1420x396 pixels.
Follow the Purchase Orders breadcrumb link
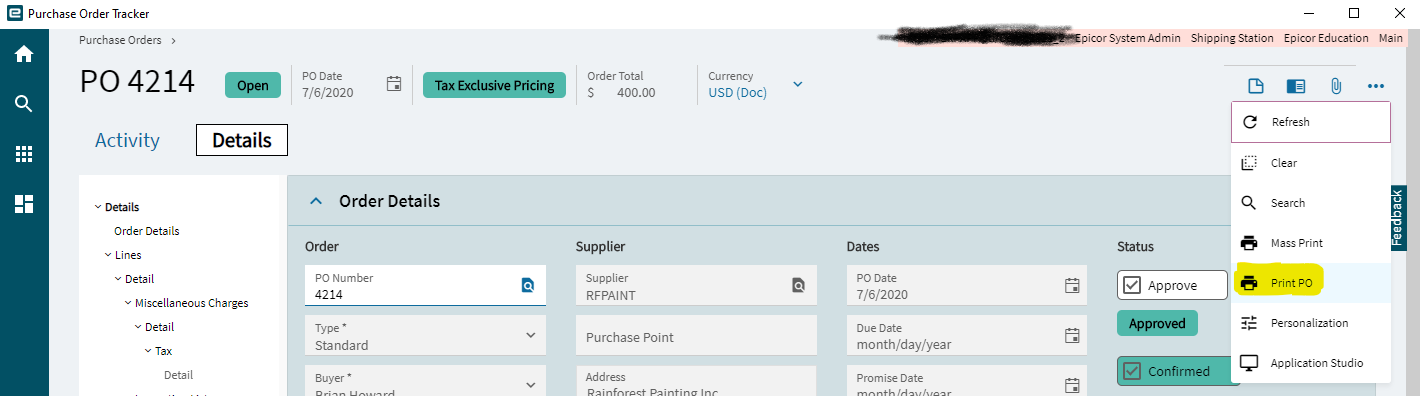pos(120,40)
